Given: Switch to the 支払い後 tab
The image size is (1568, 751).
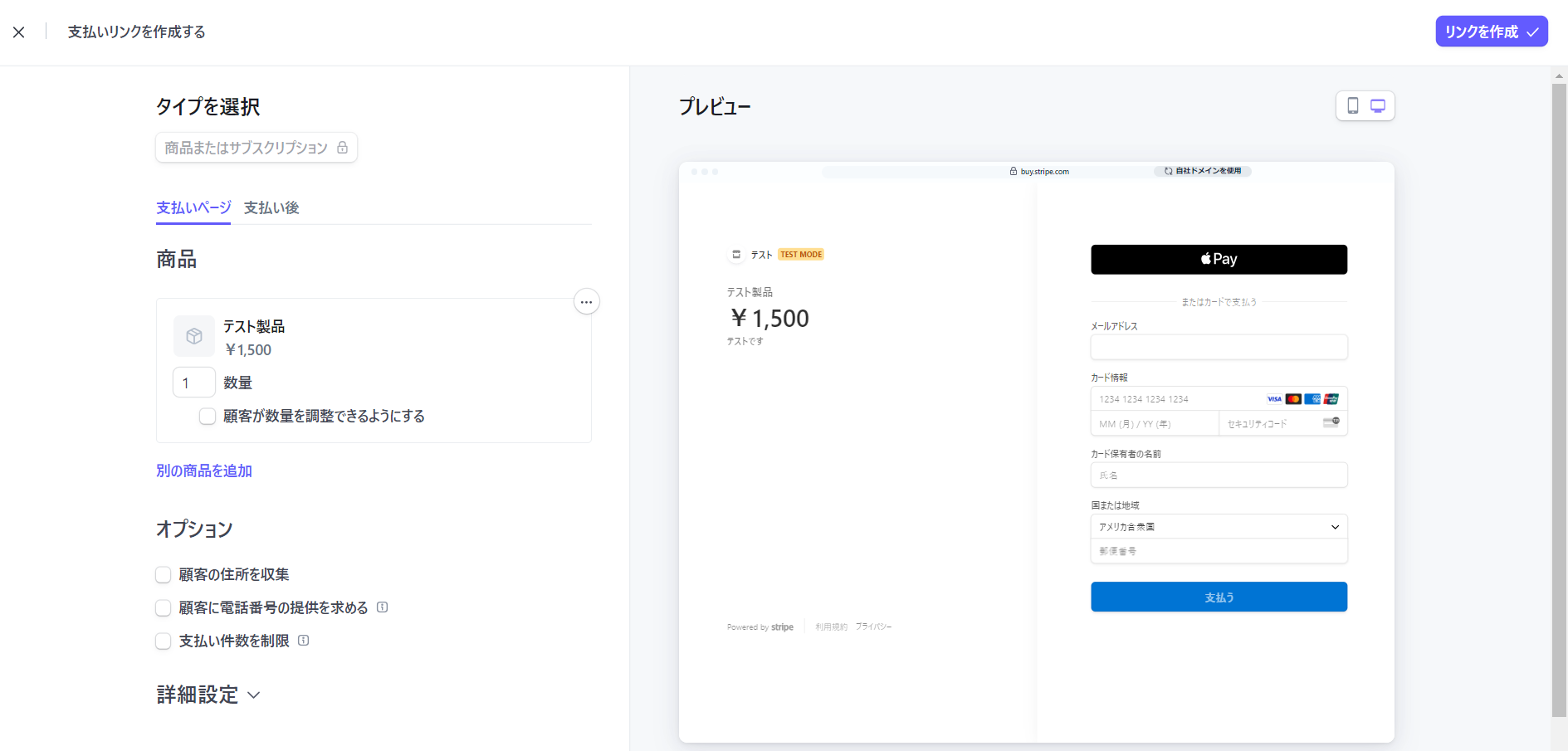Looking at the screenshot, I should [x=271, y=207].
